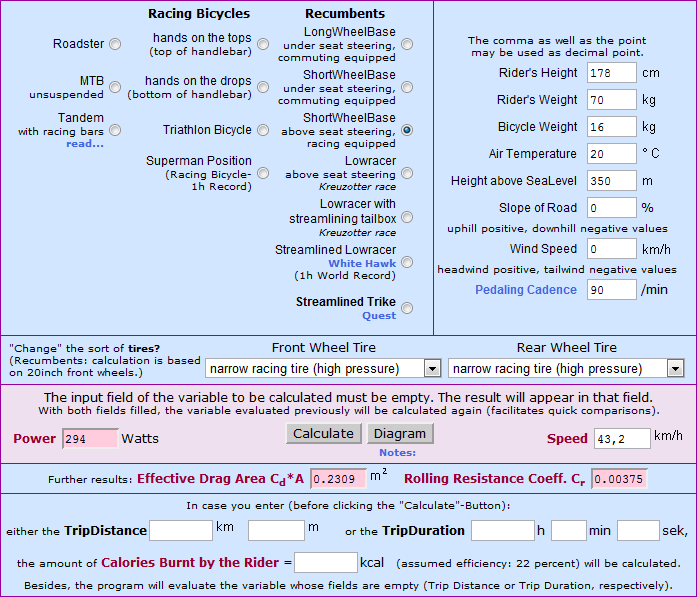Click the Rear Wheel Tire label
Image resolution: width=697 pixels, height=597 pixels.
click(567, 348)
